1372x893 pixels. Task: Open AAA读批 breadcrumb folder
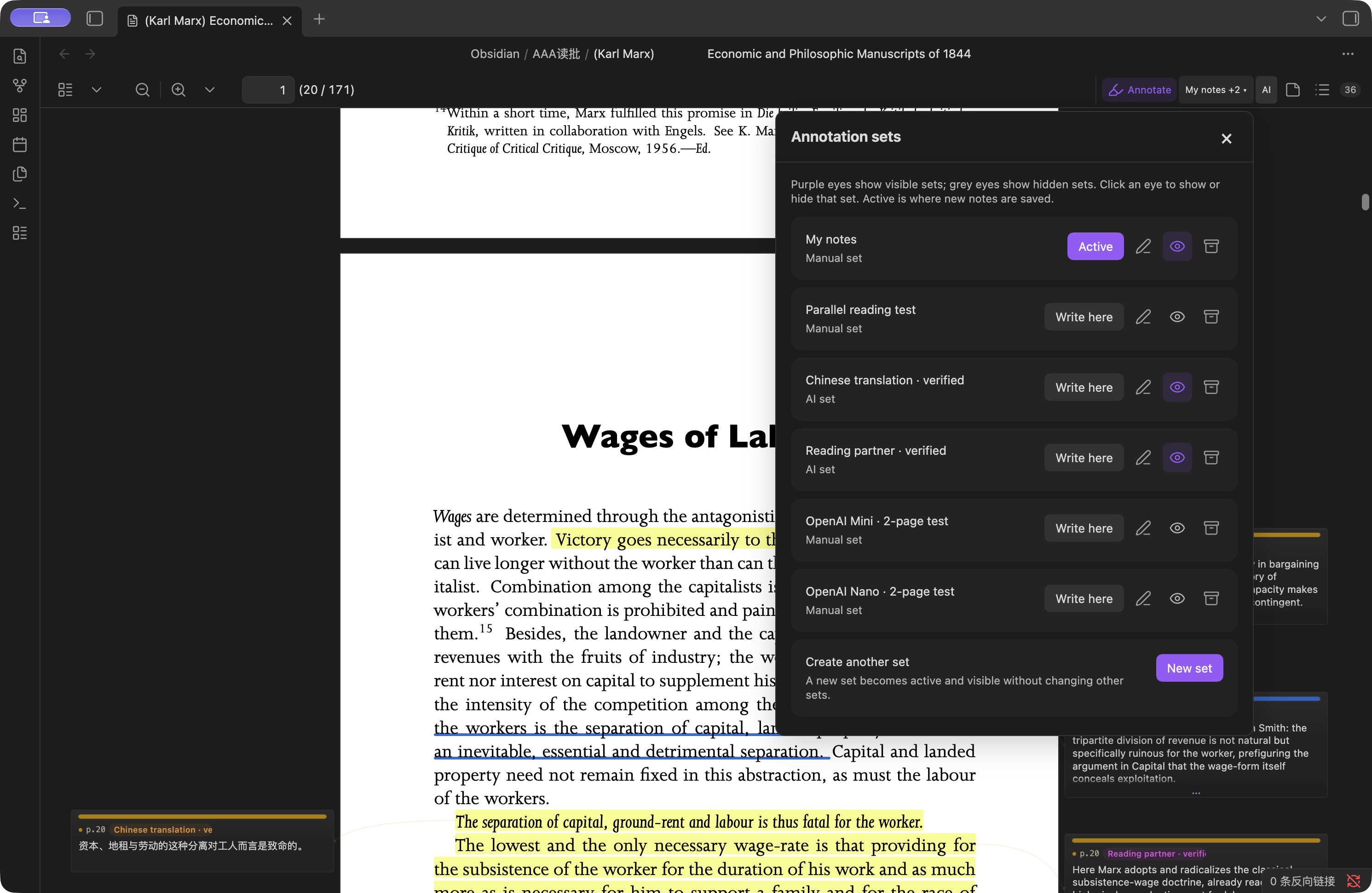point(556,54)
